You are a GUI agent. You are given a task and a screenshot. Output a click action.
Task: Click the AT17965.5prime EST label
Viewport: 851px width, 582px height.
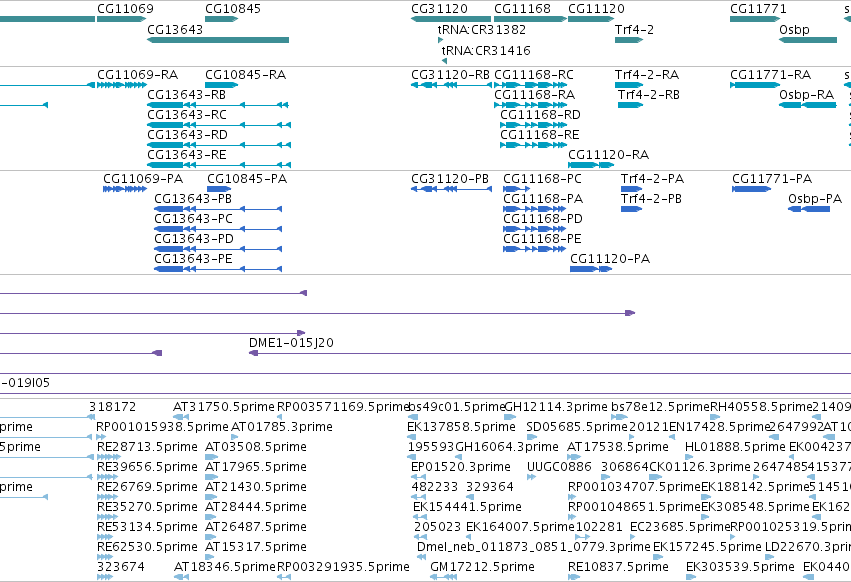[256, 467]
